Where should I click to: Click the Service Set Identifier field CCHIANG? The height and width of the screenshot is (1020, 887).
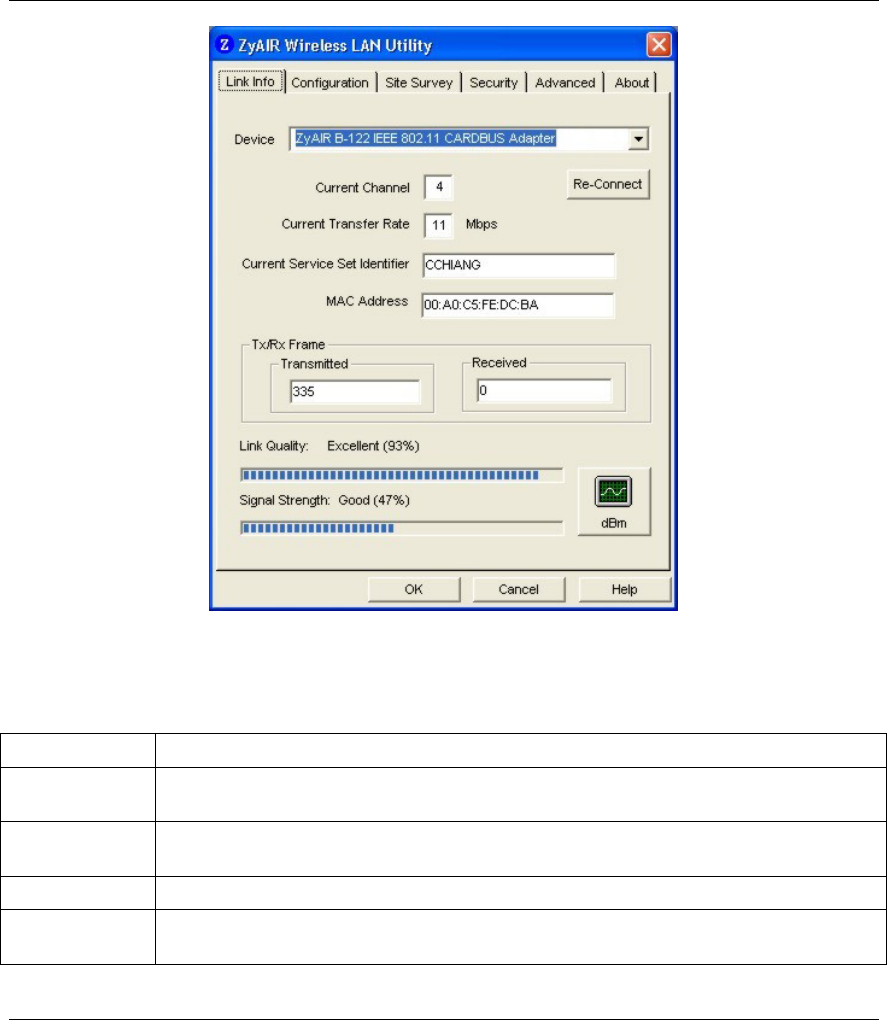point(518,265)
